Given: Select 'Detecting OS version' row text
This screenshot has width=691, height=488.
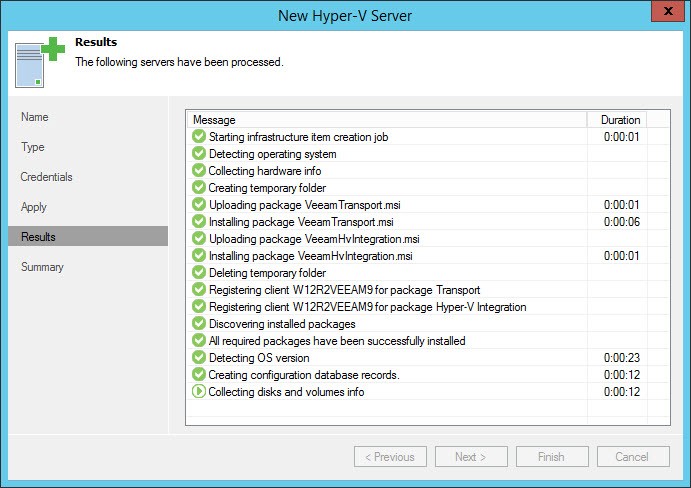Looking at the screenshot, I should [259, 358].
